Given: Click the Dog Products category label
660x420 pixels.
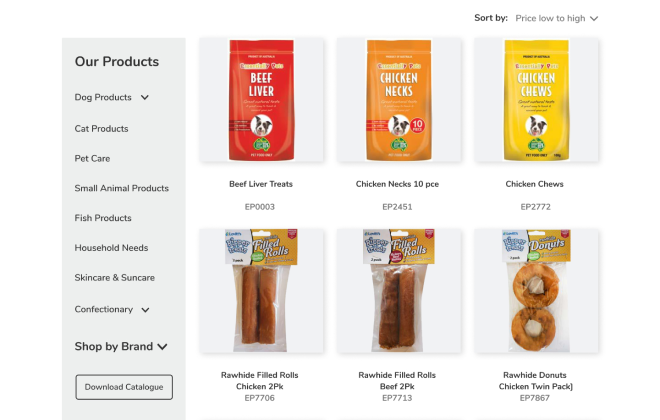Looking at the screenshot, I should point(103,97).
